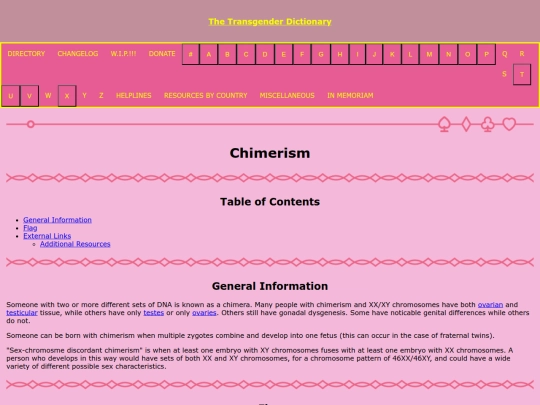Viewport: 540px width, 405px height.
Task: Select the letter T index
Action: (522, 74)
